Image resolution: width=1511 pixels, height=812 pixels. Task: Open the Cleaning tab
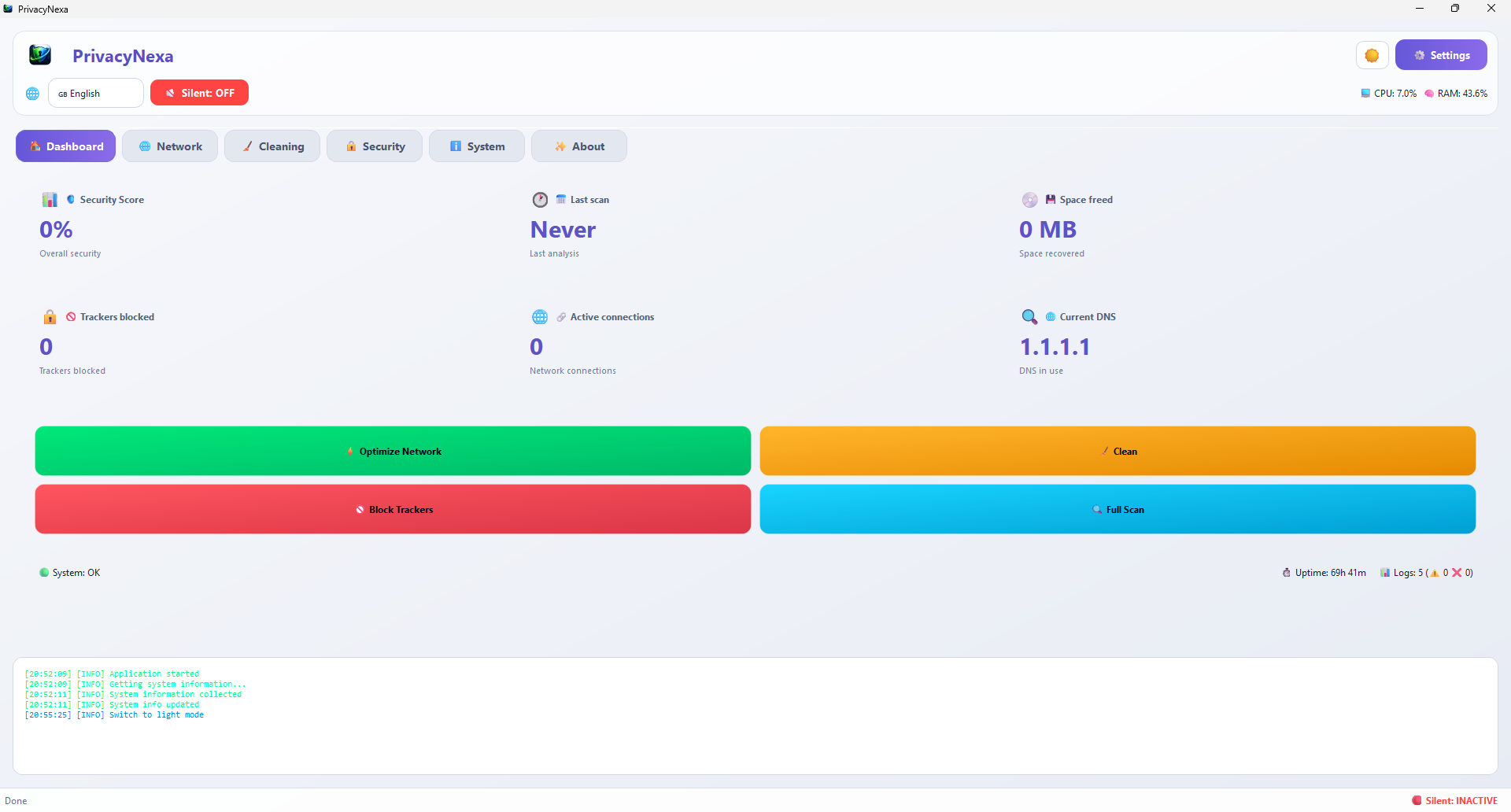(x=272, y=146)
